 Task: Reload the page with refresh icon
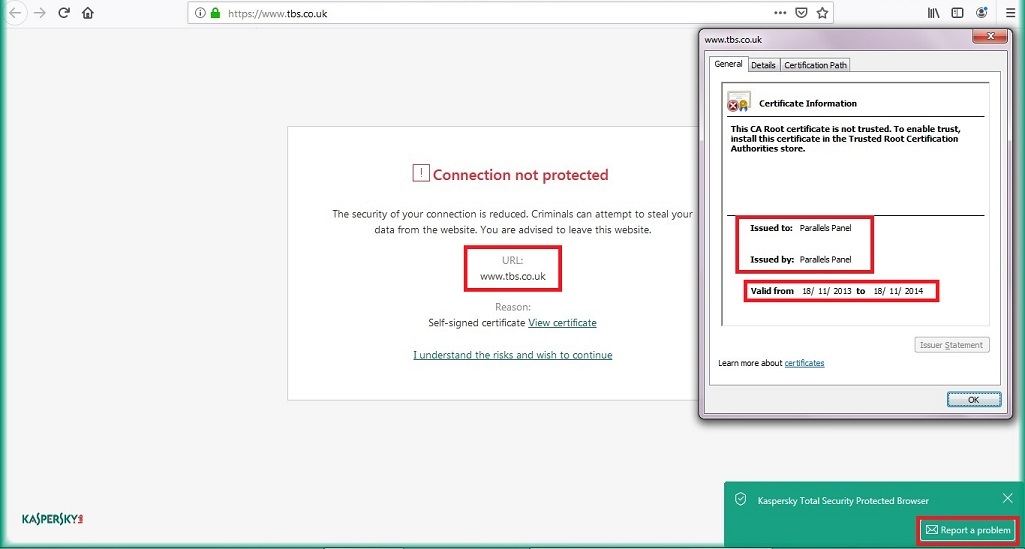tap(64, 13)
